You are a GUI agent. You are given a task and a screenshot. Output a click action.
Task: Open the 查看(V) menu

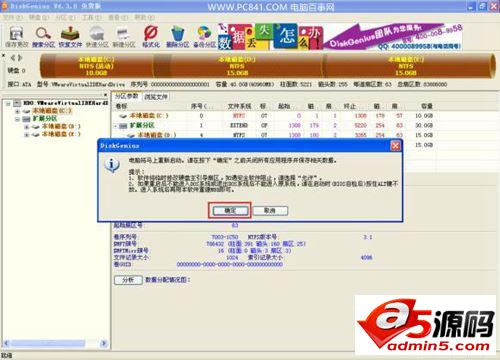pyautogui.click(x=118, y=17)
